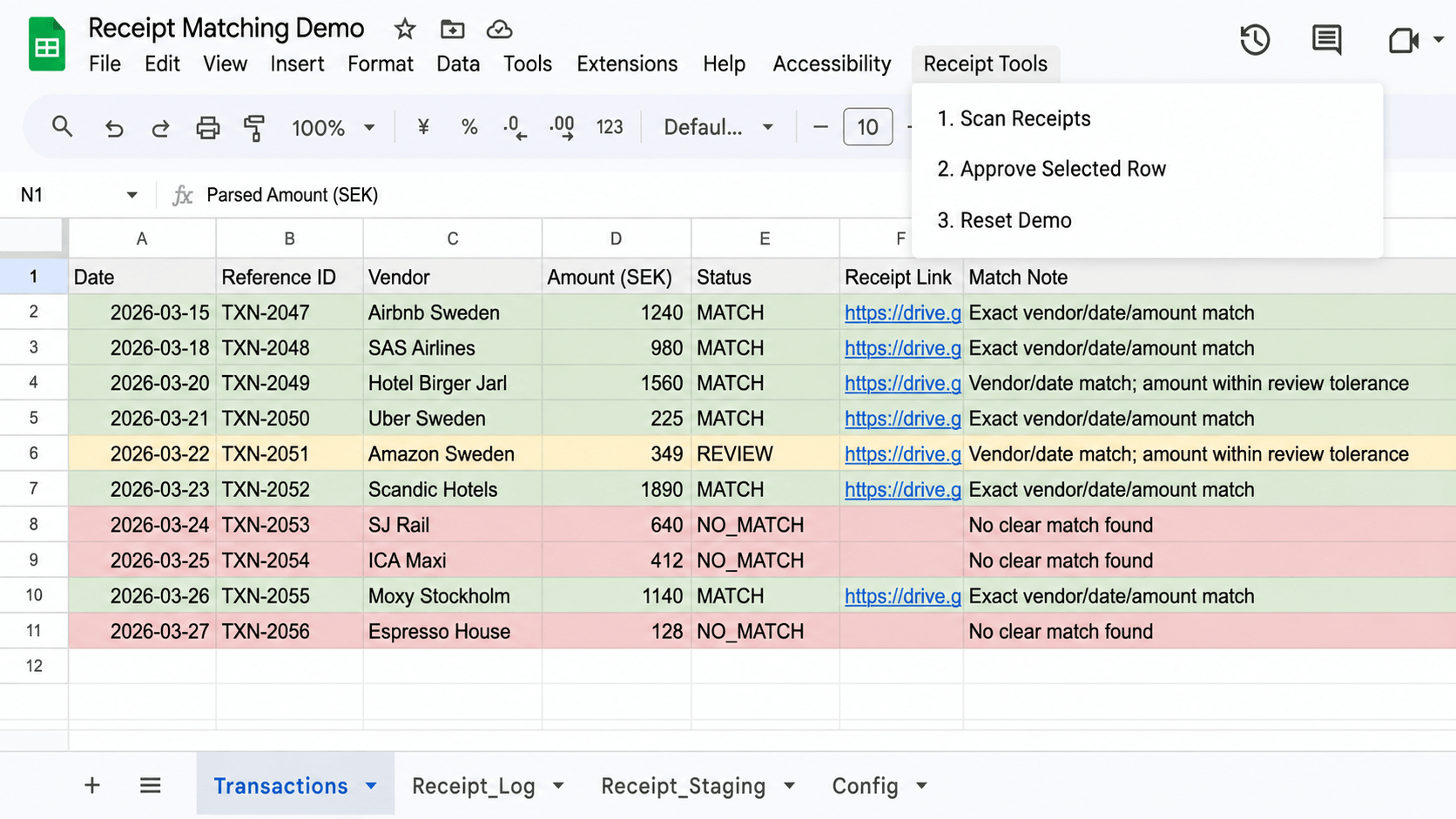Viewport: 1456px width, 819px height.
Task: Click the decrease decimal places button
Action: [515, 128]
